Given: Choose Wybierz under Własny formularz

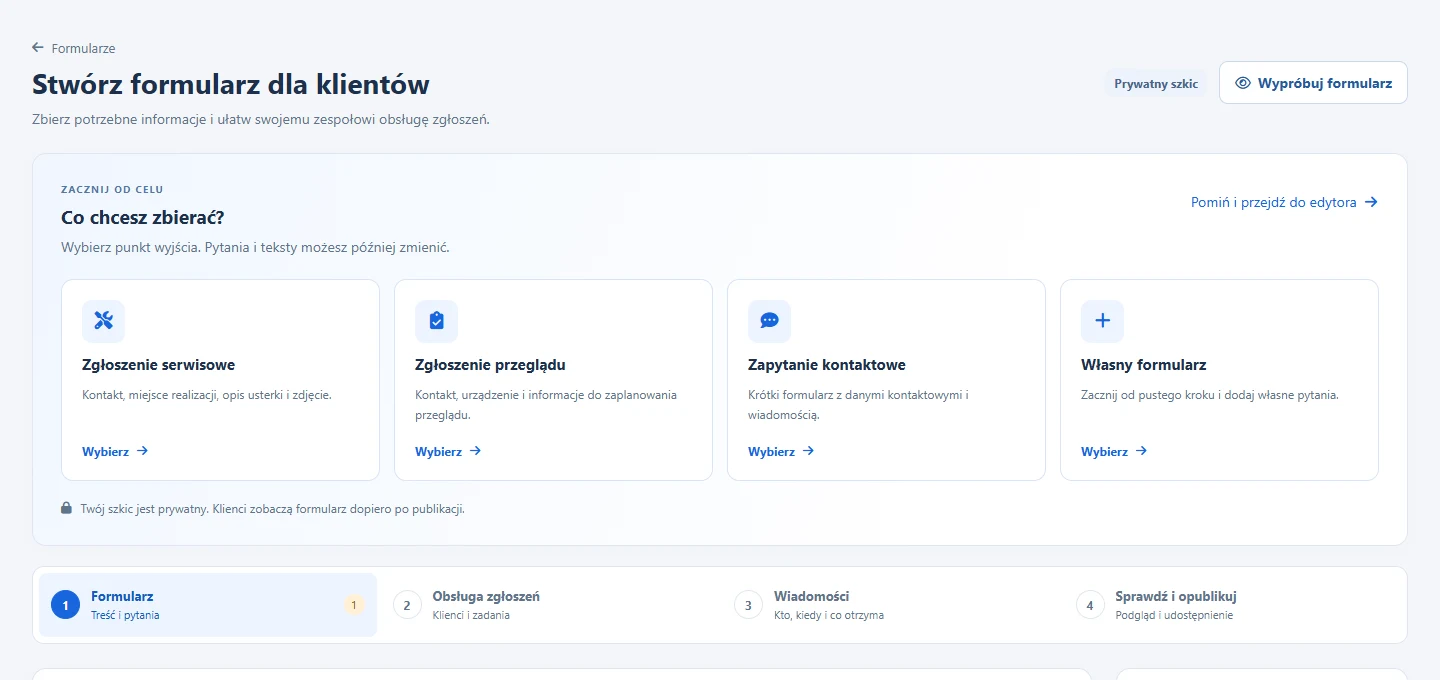Looking at the screenshot, I should (x=1114, y=451).
